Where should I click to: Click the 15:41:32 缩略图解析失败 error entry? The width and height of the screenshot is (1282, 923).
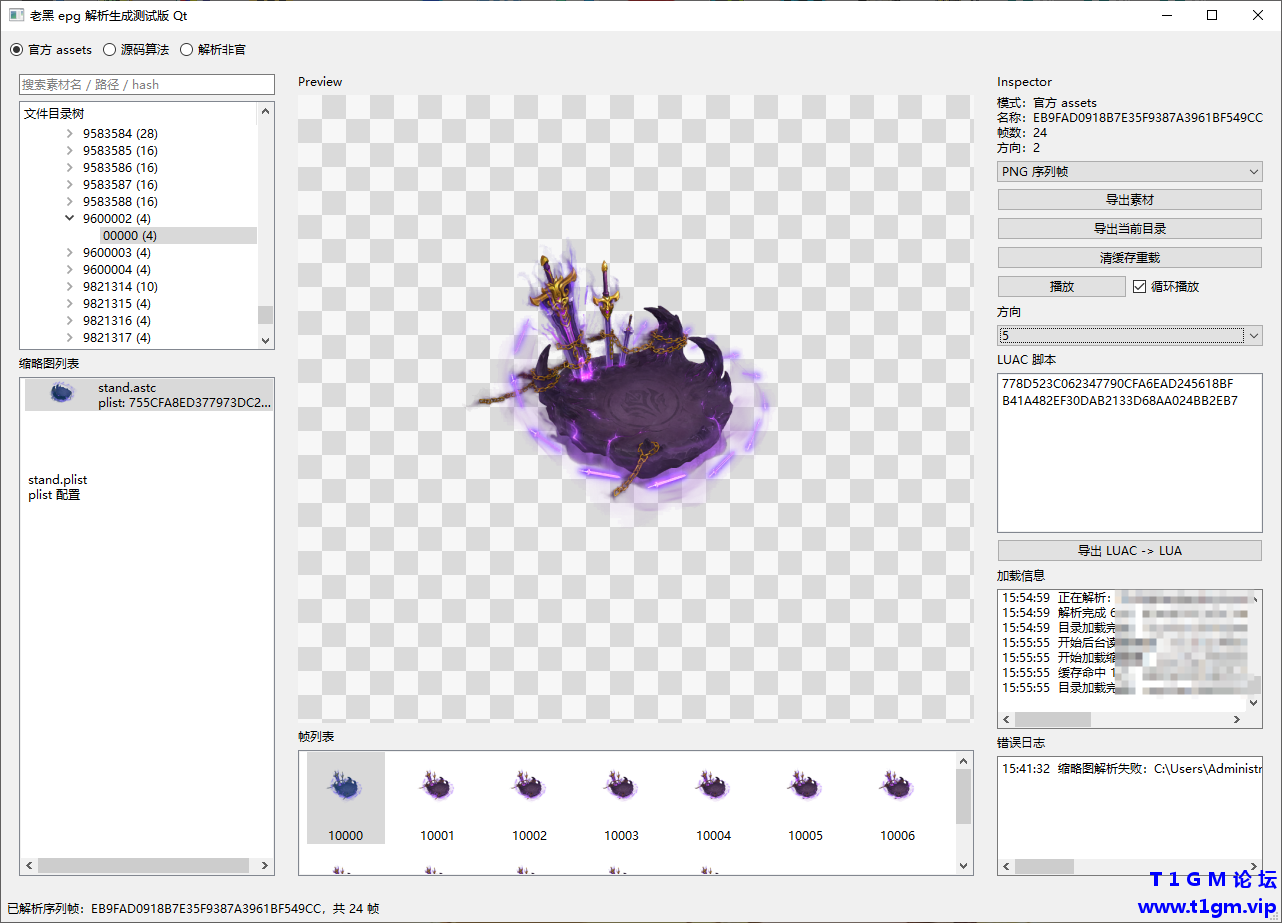tap(1132, 769)
